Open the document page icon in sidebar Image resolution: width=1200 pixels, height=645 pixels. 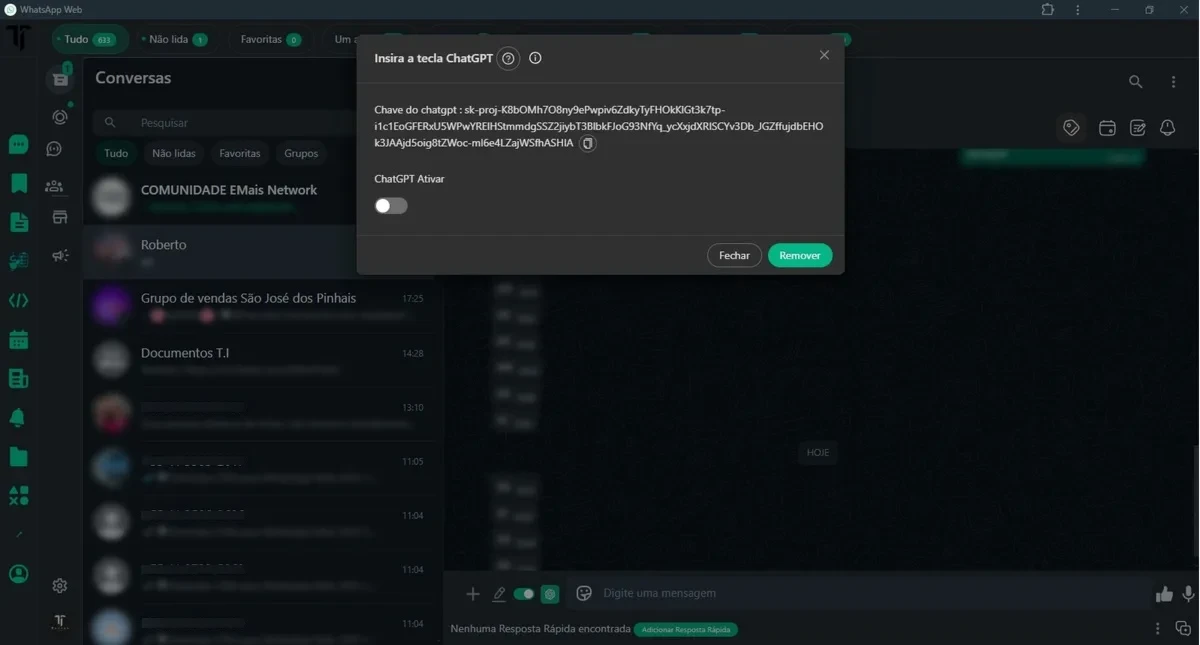pos(18,222)
